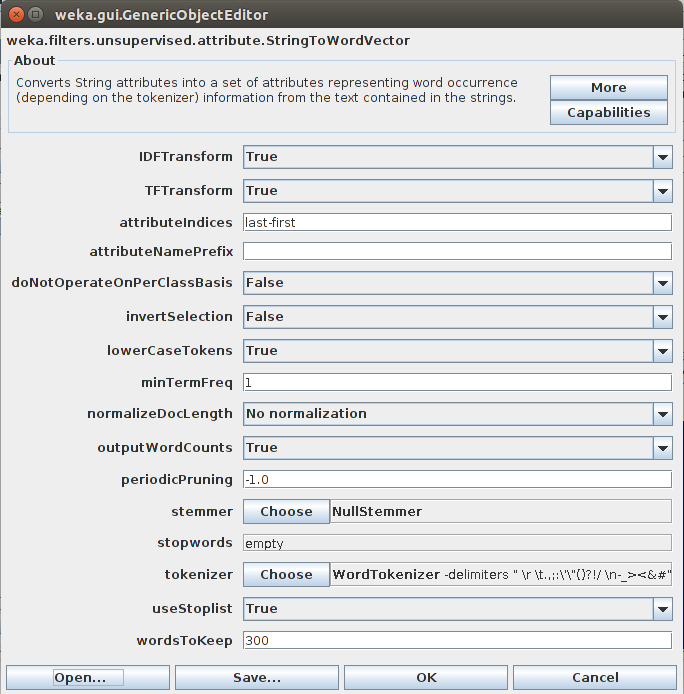This screenshot has height=694, width=684.
Task: Edit the minTermFreq value
Action: pyautogui.click(x=457, y=382)
